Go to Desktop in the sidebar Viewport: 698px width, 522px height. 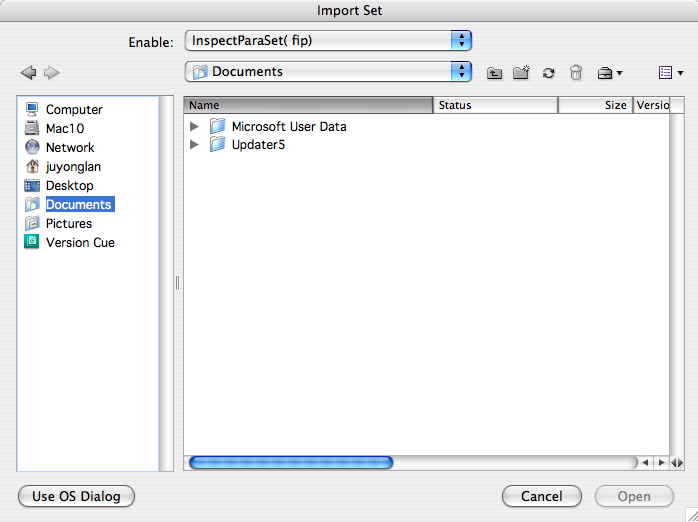pos(69,186)
